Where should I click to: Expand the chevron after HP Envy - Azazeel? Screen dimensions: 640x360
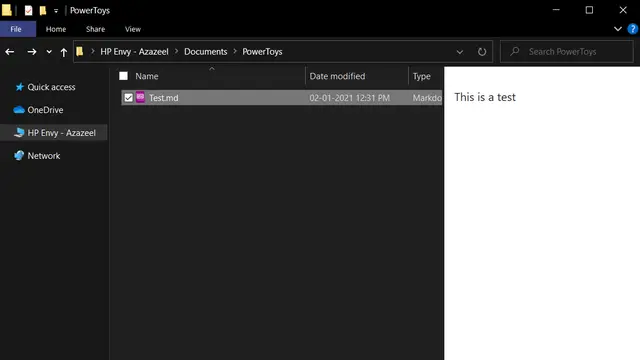tap(177, 51)
